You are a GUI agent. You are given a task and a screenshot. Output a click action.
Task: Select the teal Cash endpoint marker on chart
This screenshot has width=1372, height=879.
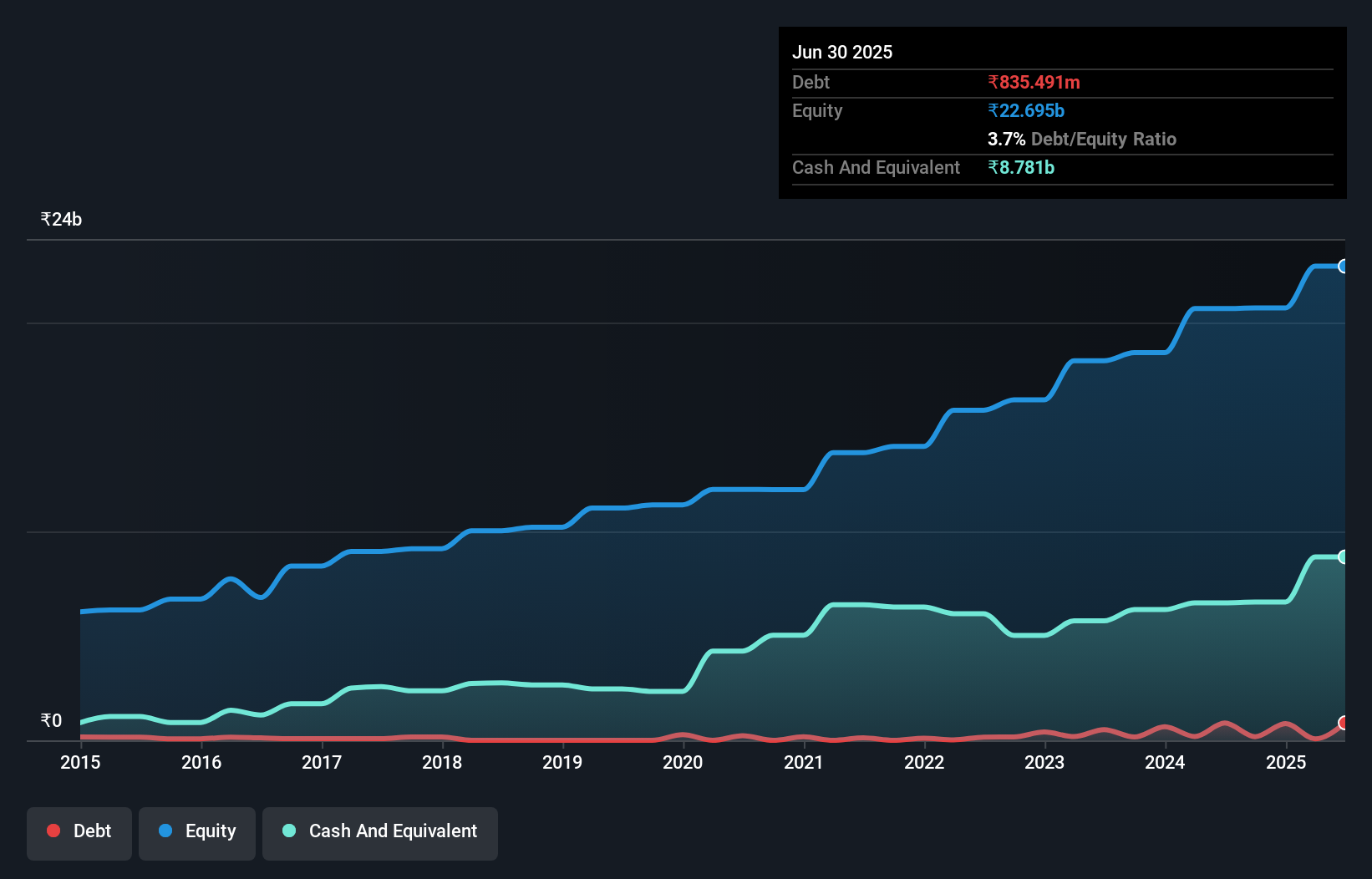(1344, 556)
